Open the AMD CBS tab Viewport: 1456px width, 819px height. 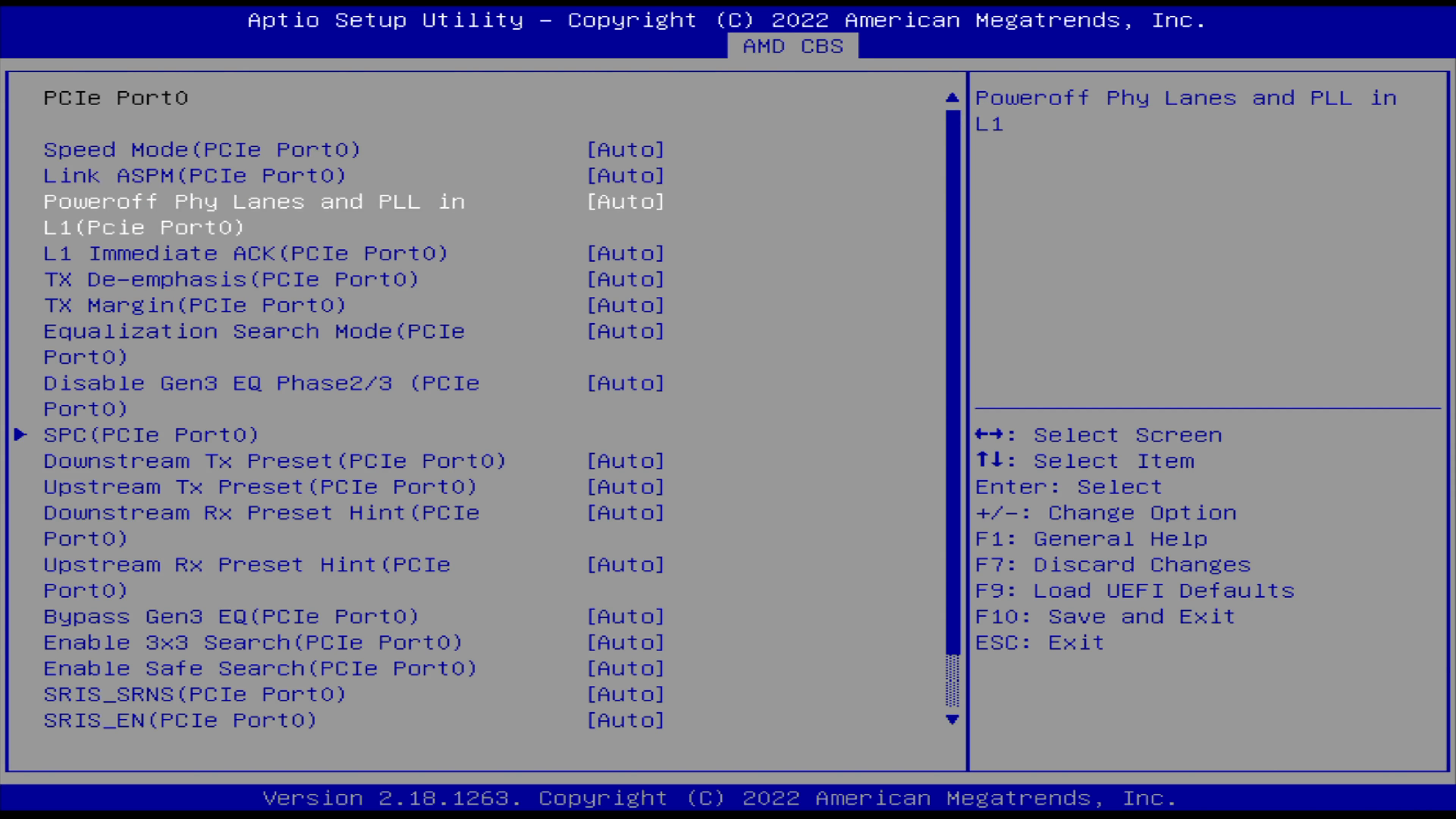[x=792, y=46]
